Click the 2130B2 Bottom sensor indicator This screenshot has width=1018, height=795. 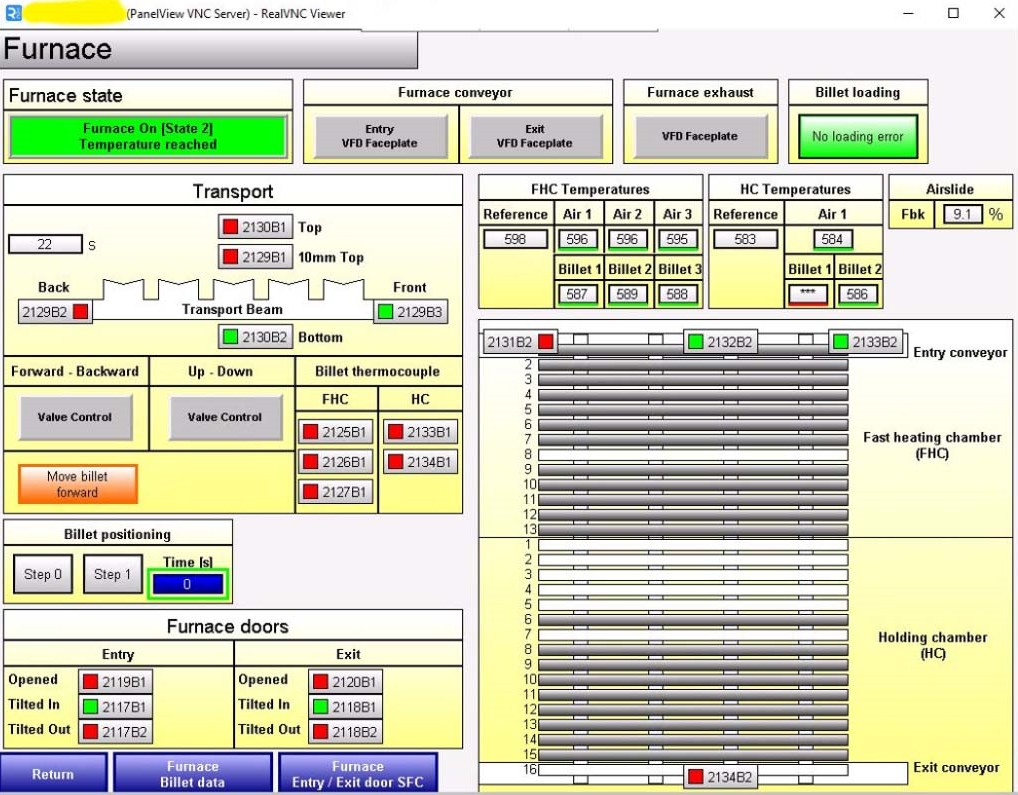click(255, 337)
